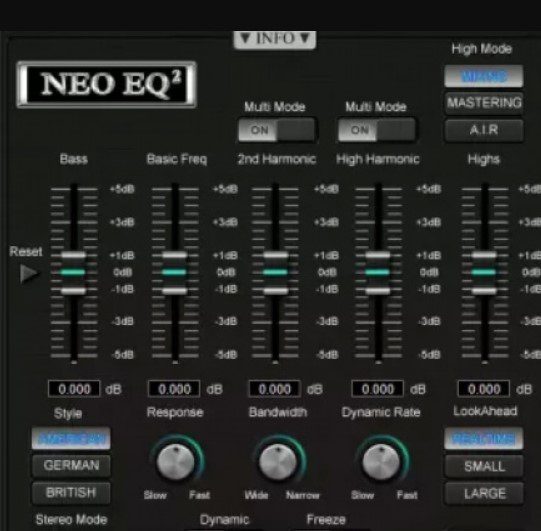The image size is (541, 531).
Task: Click the Reset play arrow icon
Action: pos(29,274)
